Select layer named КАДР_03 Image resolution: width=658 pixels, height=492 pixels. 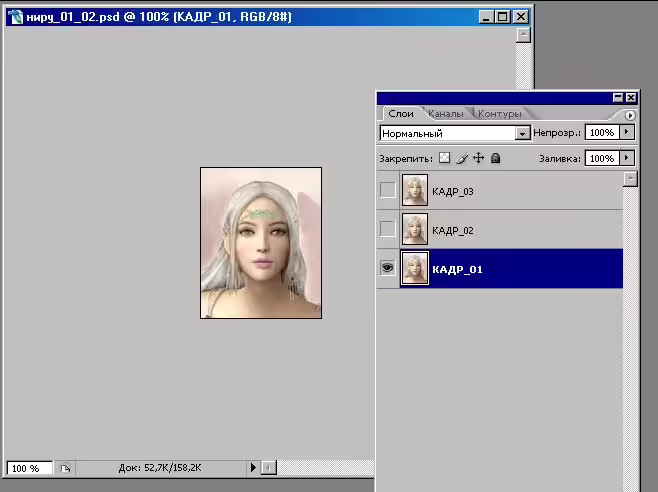point(453,192)
